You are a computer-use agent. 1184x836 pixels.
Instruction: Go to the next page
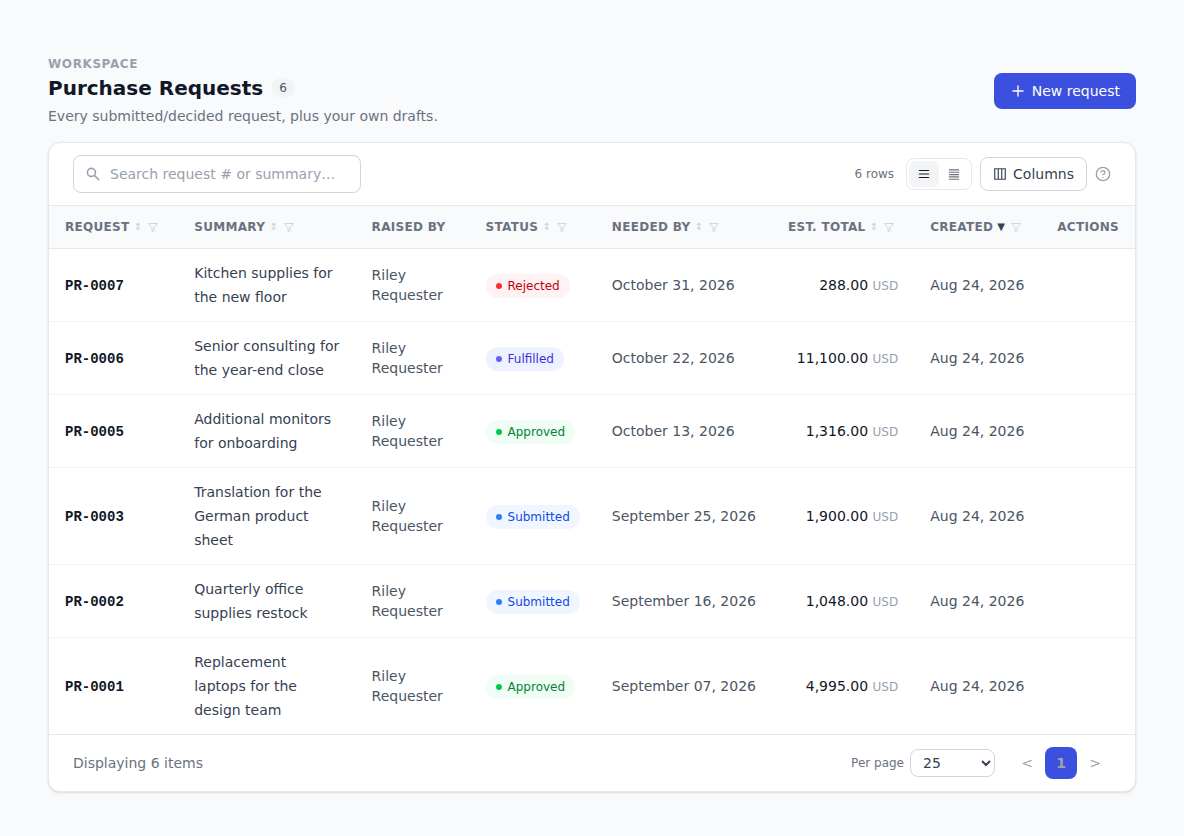(1095, 764)
